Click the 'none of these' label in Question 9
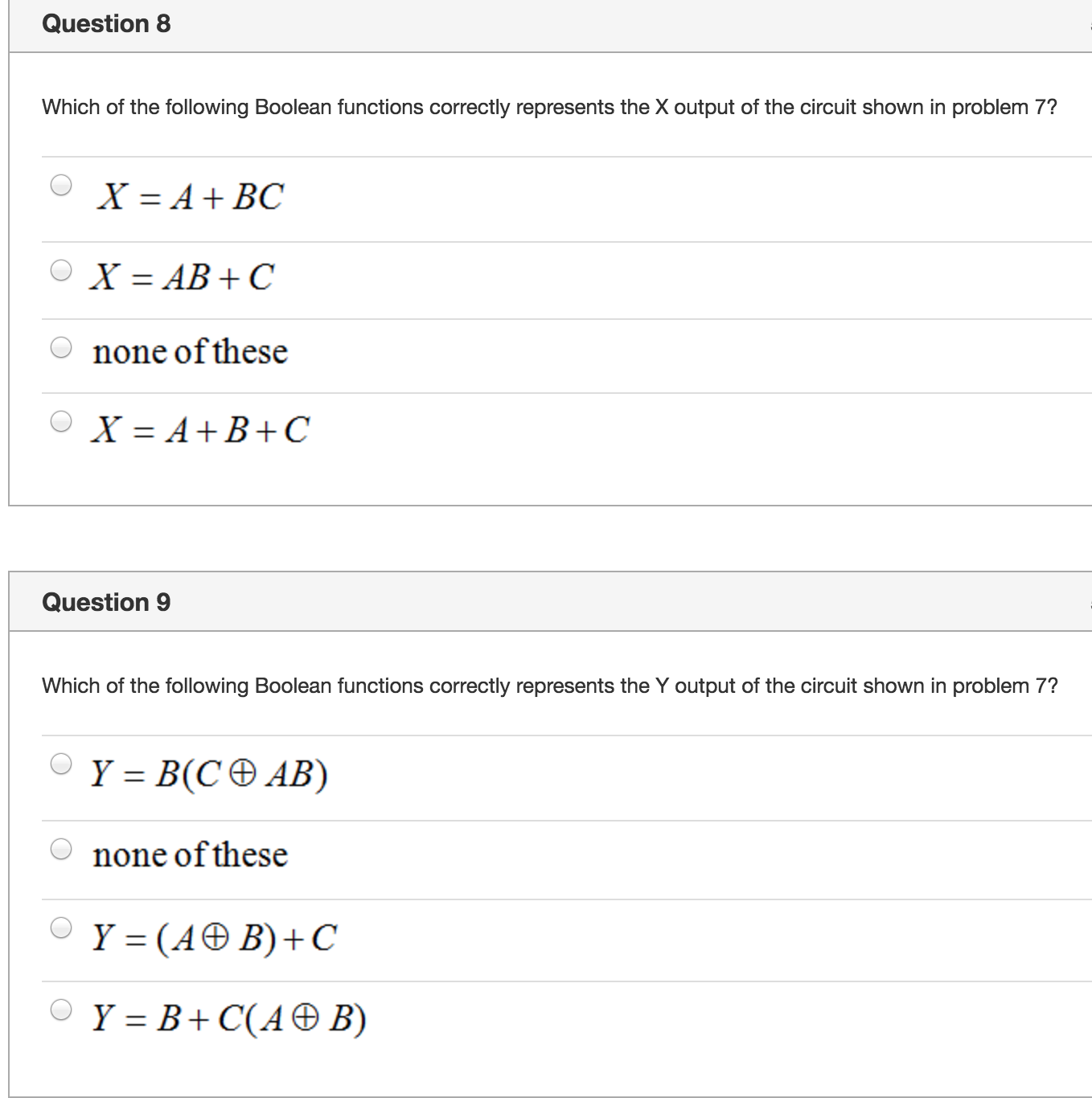Image resolution: width=1092 pixels, height=1098 pixels. (190, 854)
